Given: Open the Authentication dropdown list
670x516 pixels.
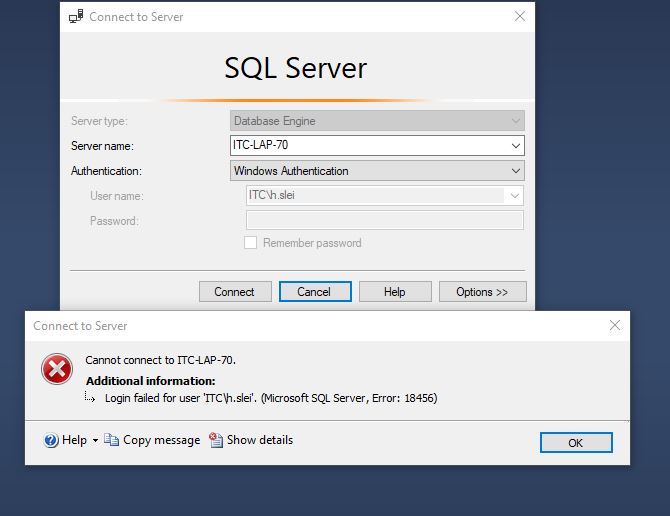Looking at the screenshot, I should click(x=516, y=171).
